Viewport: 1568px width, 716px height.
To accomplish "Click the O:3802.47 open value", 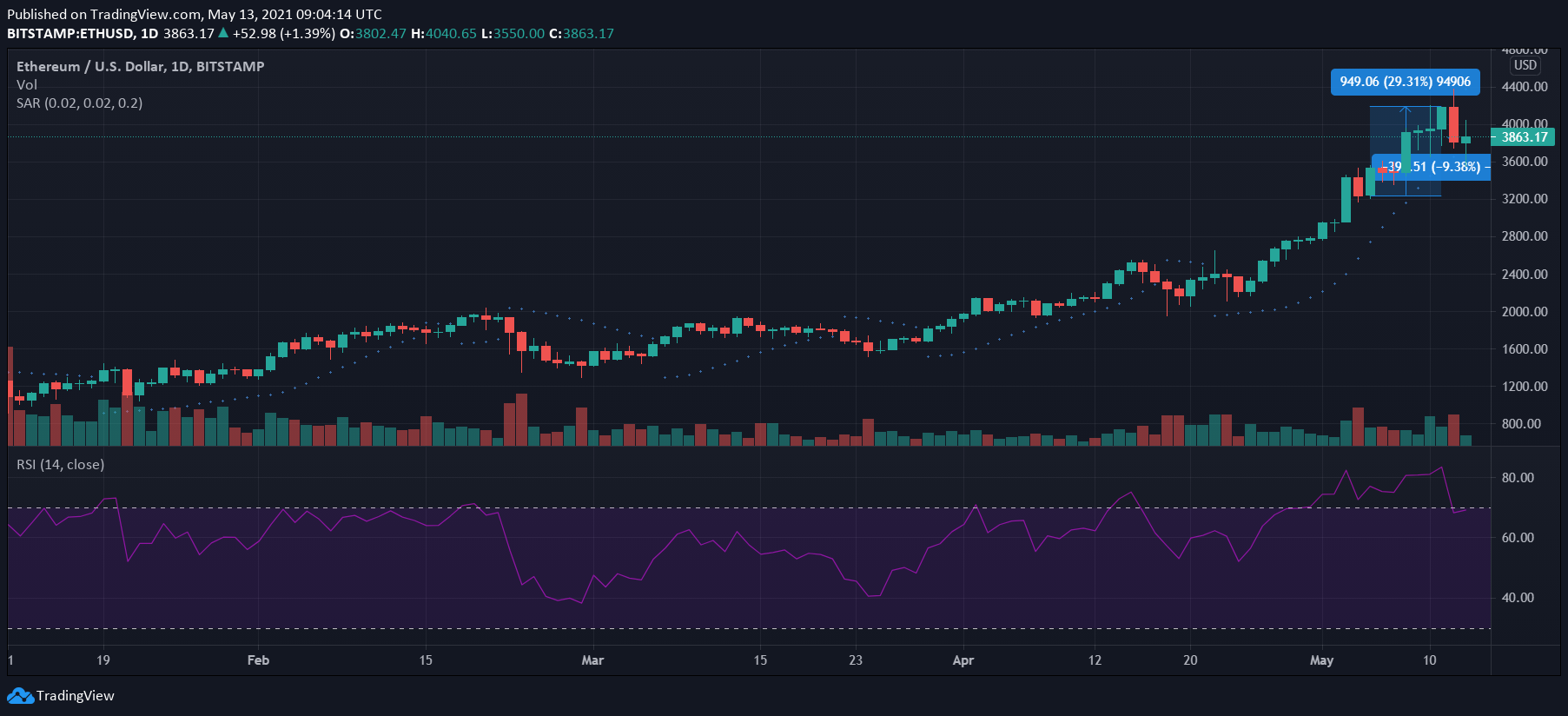I will [373, 34].
